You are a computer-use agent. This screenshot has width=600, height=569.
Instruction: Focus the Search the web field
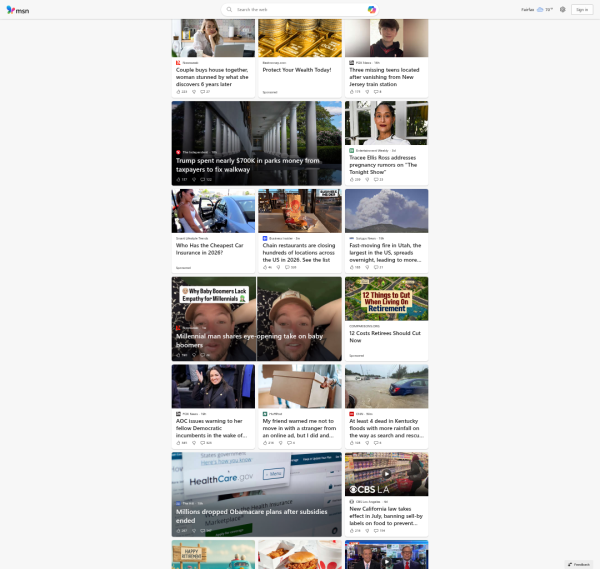click(x=300, y=10)
